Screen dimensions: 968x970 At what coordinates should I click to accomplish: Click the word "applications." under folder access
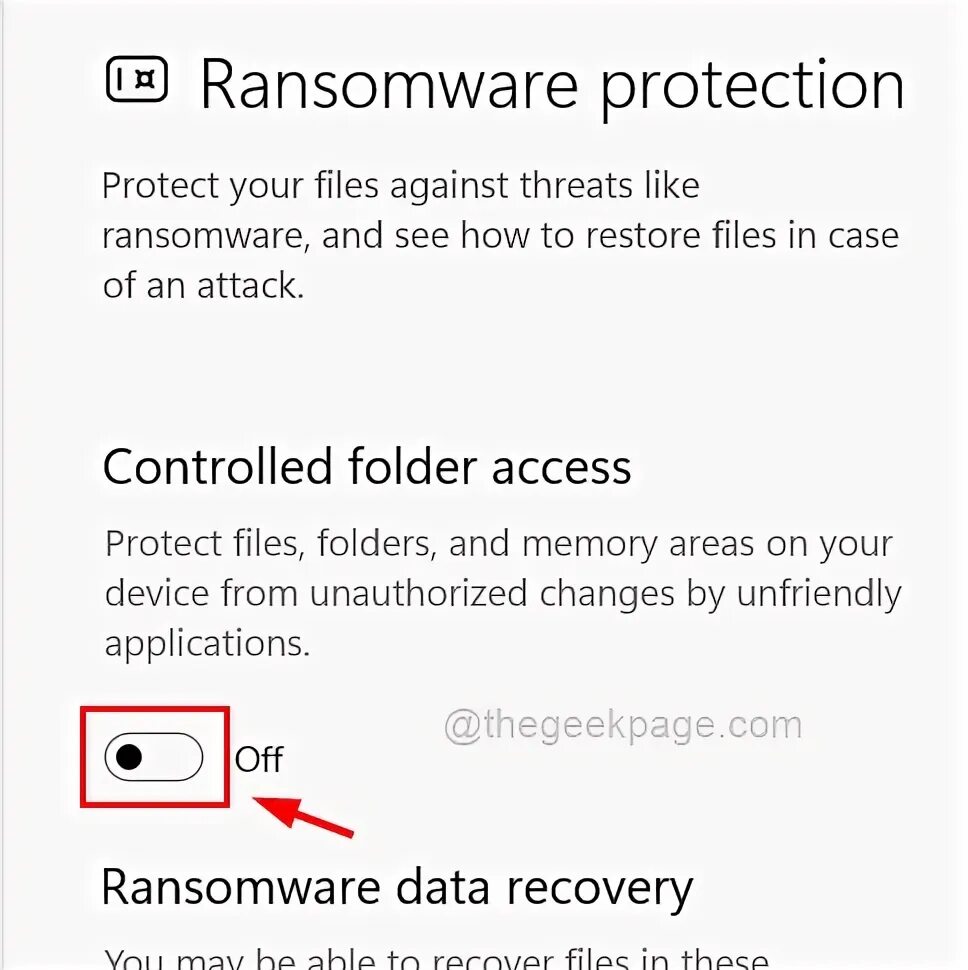click(x=207, y=644)
